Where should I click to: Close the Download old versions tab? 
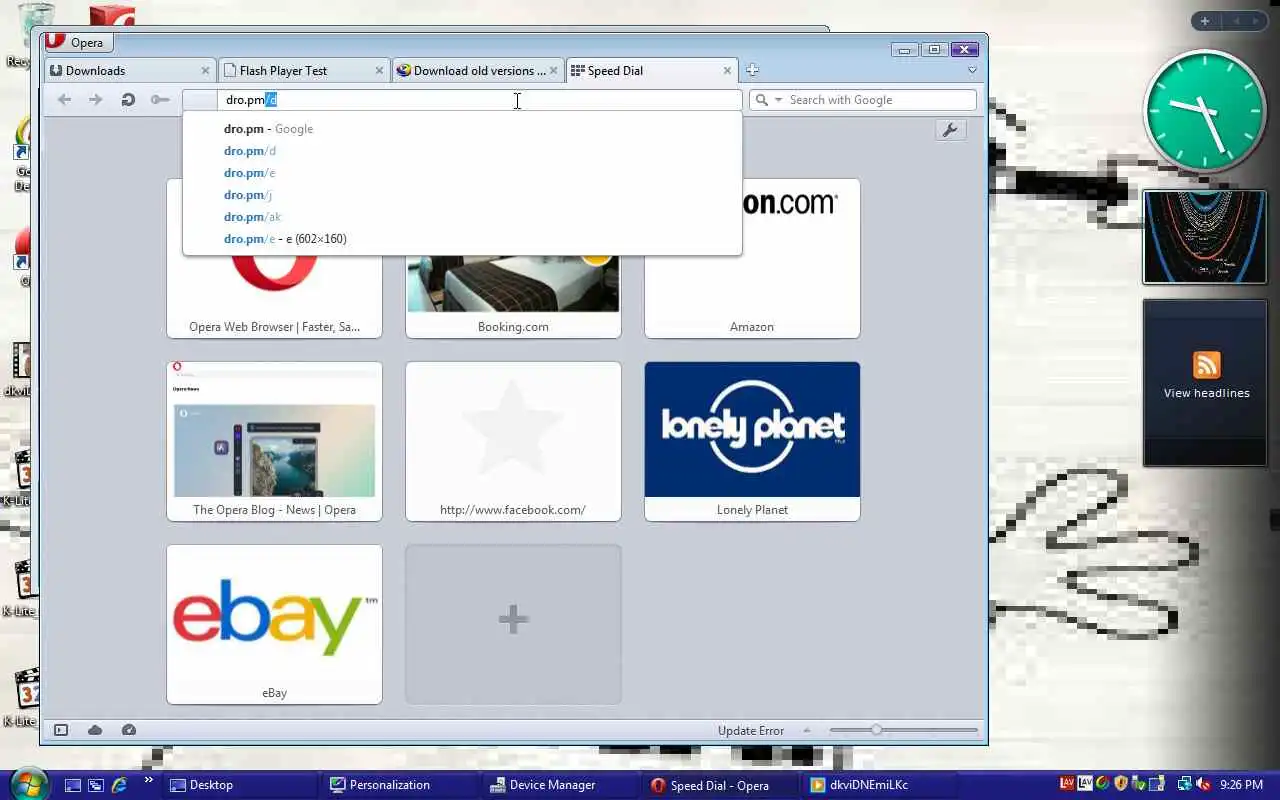pyautogui.click(x=553, y=70)
